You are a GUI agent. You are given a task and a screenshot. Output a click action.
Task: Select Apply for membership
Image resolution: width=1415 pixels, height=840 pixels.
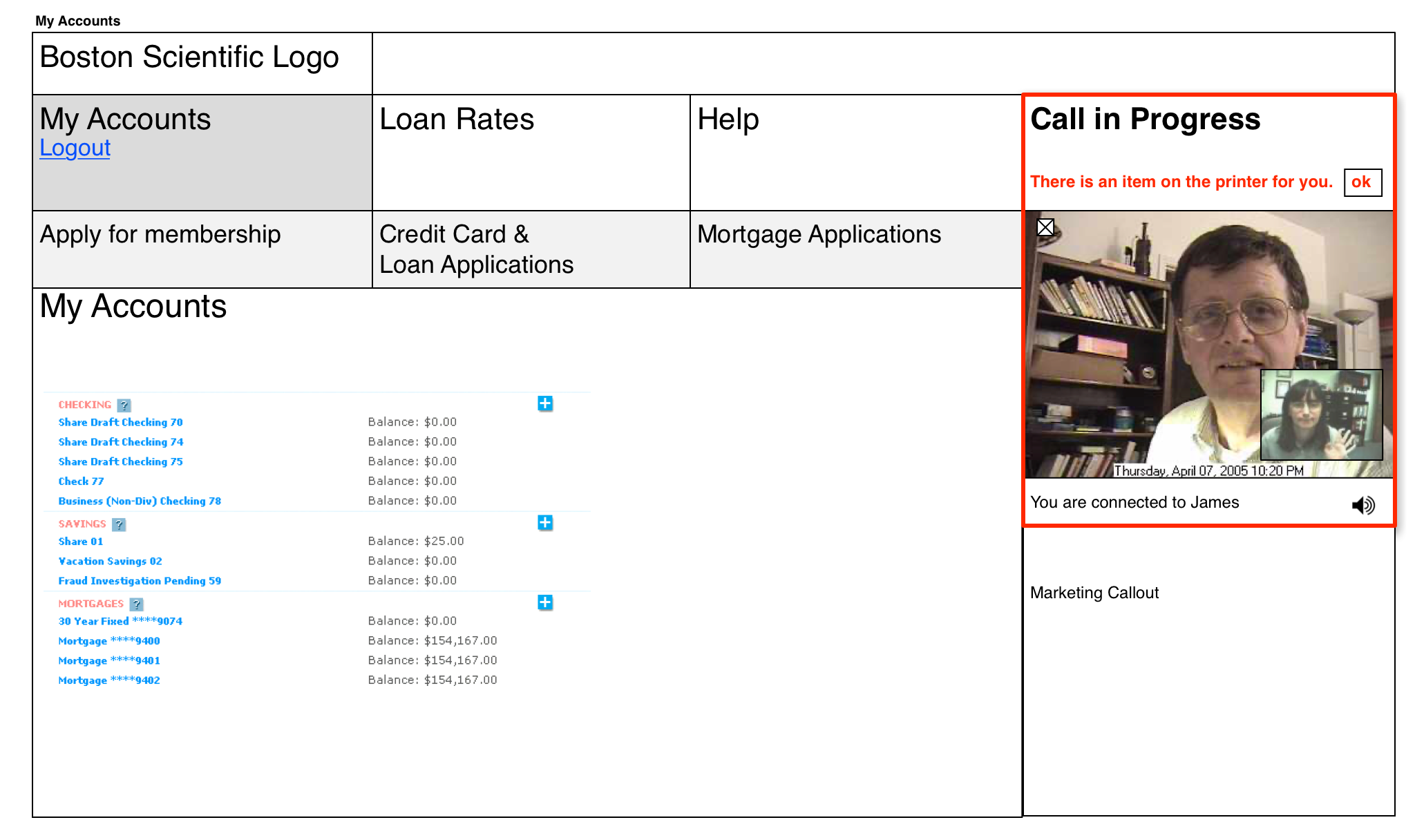160,235
